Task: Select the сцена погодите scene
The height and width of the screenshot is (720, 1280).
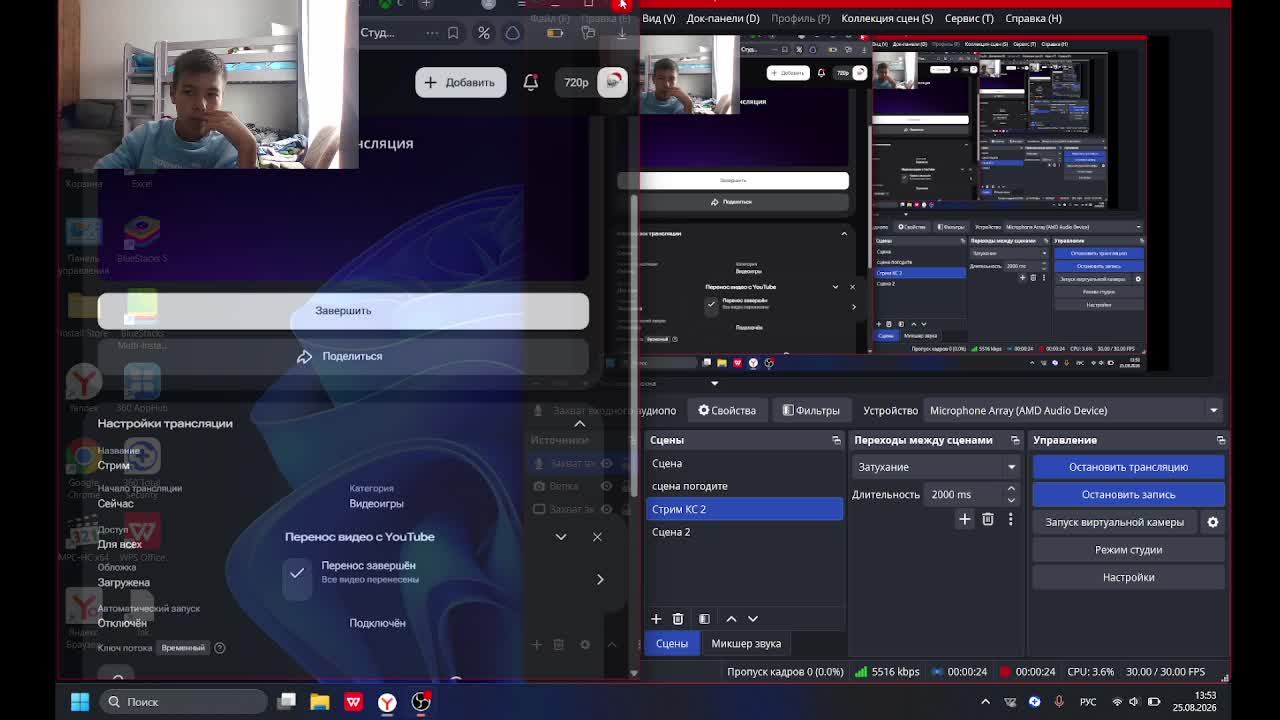Action: click(x=745, y=486)
